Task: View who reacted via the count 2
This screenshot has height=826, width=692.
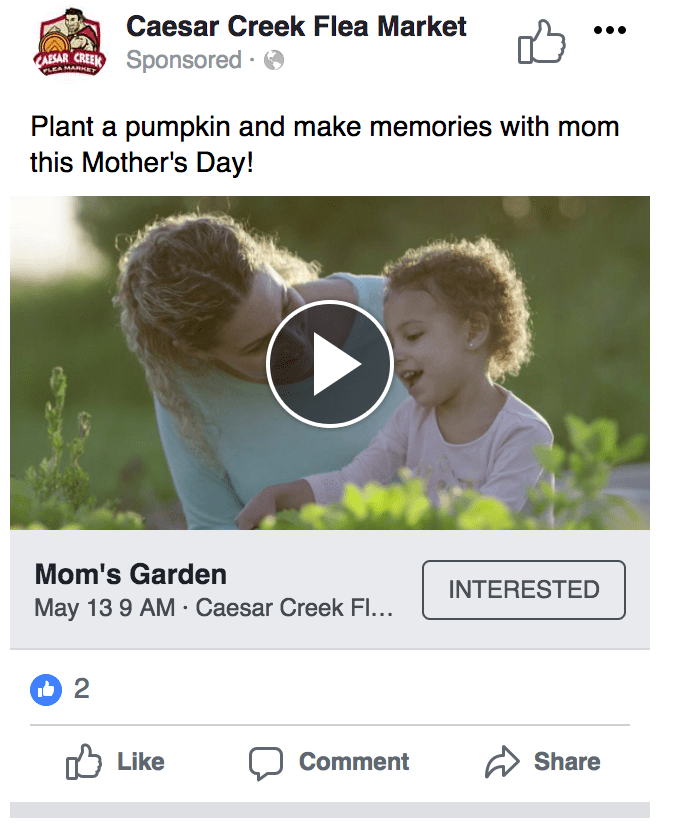Action: (82, 689)
